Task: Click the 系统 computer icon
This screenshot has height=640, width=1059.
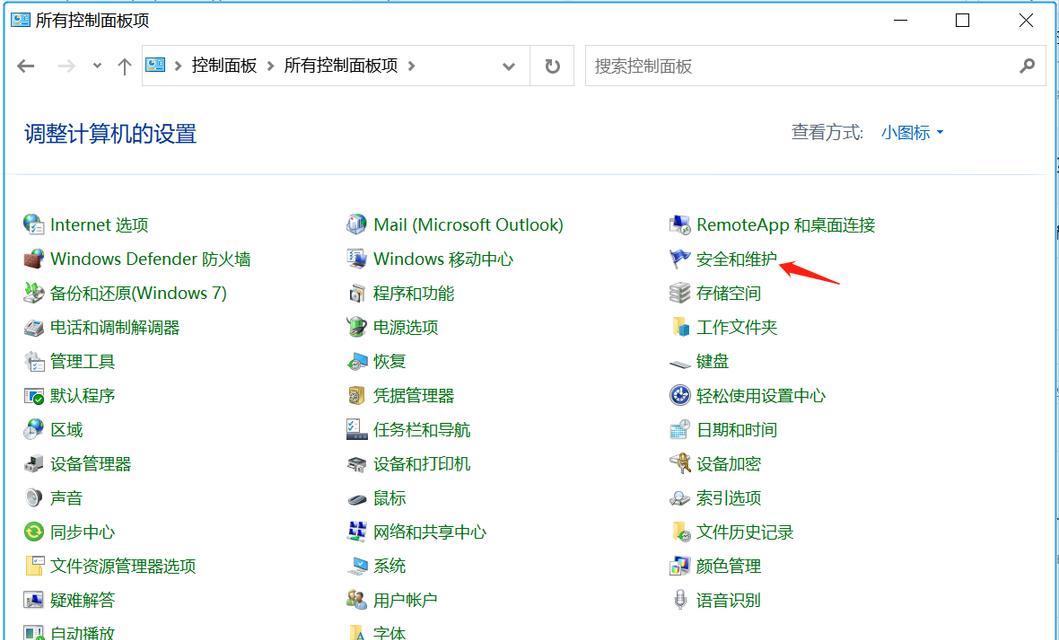Action: 357,566
